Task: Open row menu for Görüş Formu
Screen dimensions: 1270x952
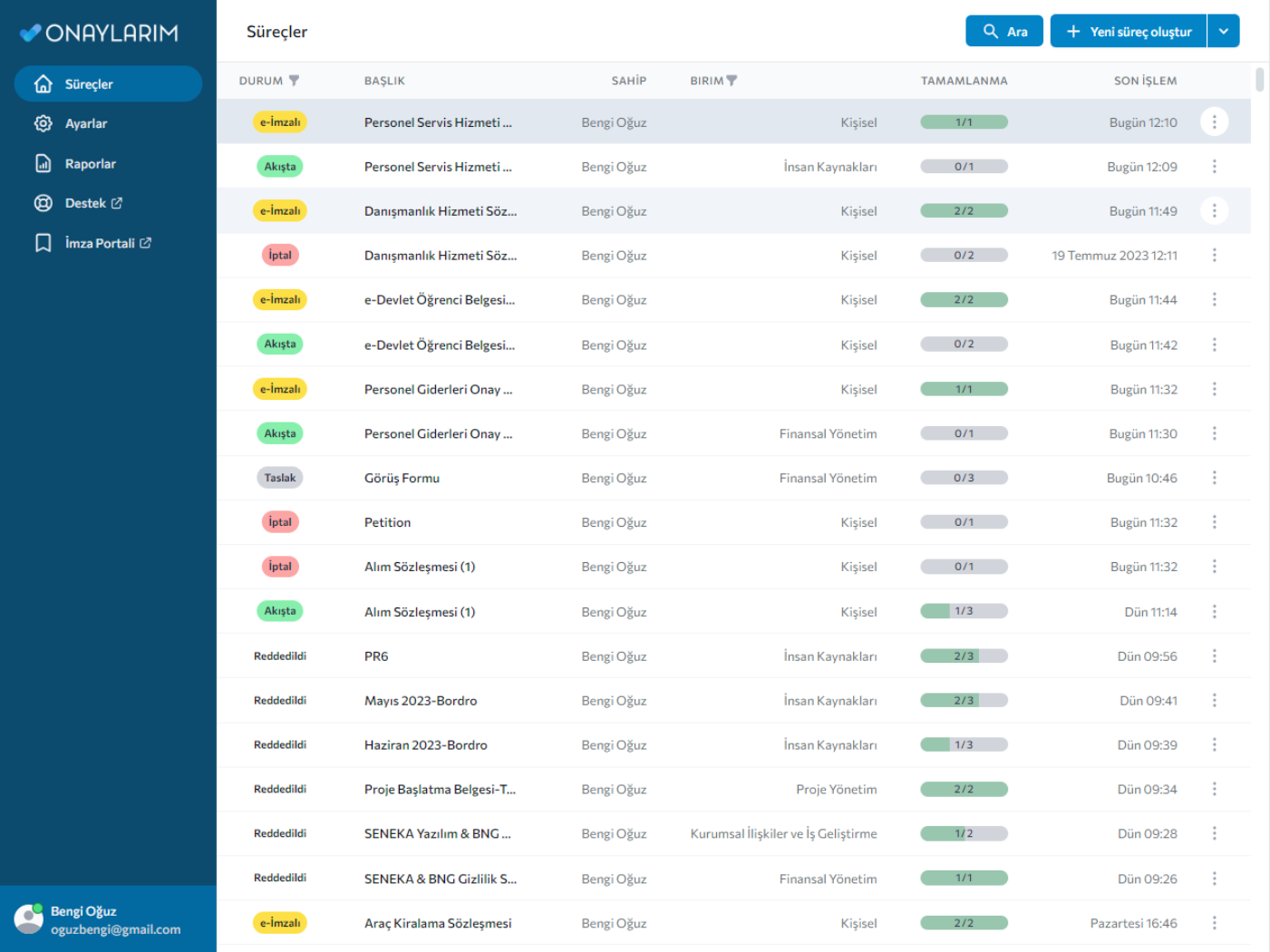Action: [1214, 478]
